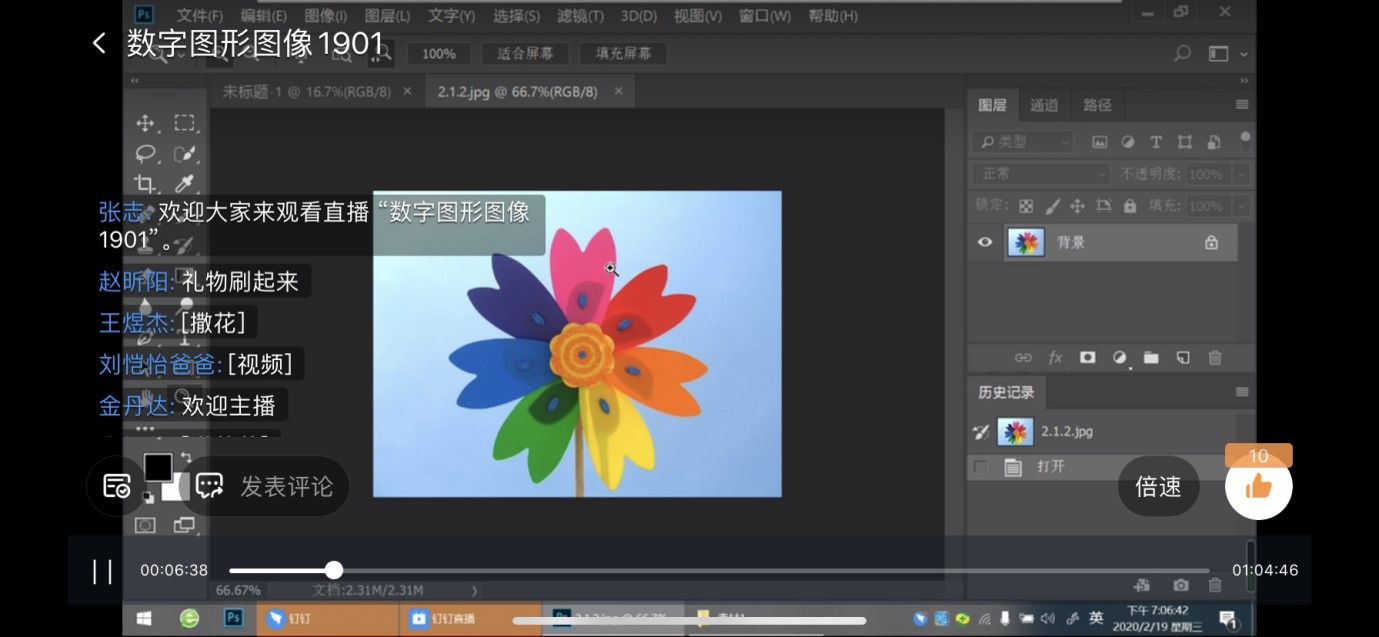Click the thumbs-up like button
This screenshot has height=637, width=1379.
(1258, 487)
